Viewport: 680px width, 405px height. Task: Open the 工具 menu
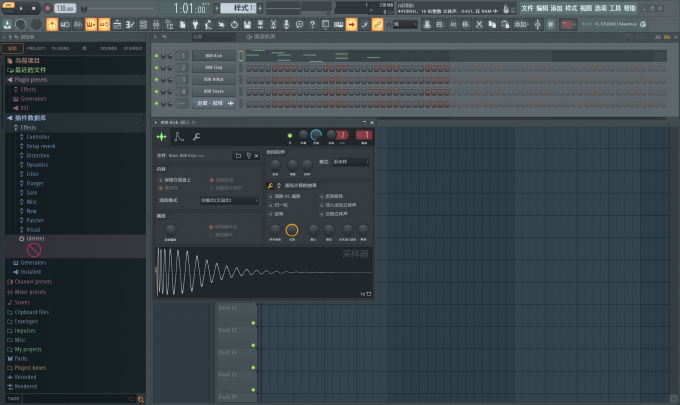[x=615, y=8]
